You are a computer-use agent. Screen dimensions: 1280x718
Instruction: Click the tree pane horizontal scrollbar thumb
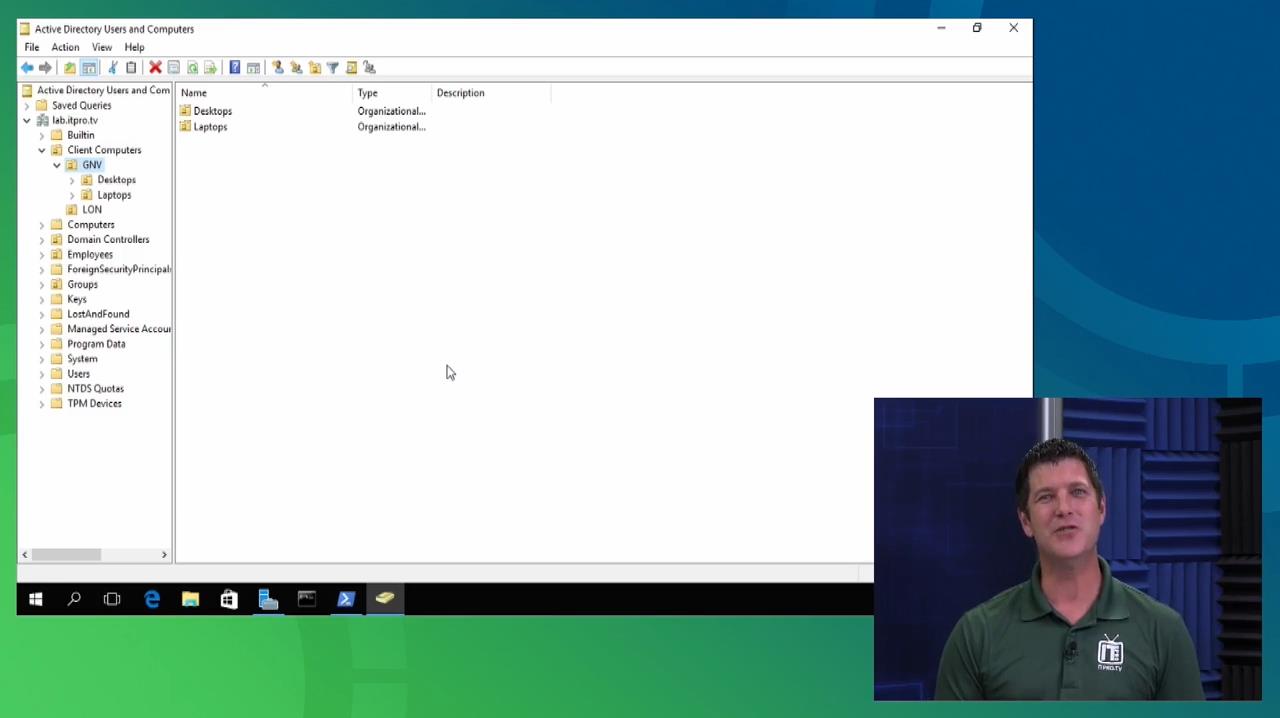click(x=66, y=554)
